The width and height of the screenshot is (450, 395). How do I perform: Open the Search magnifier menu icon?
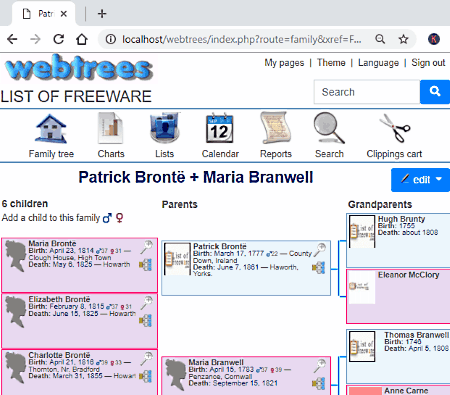(x=329, y=129)
